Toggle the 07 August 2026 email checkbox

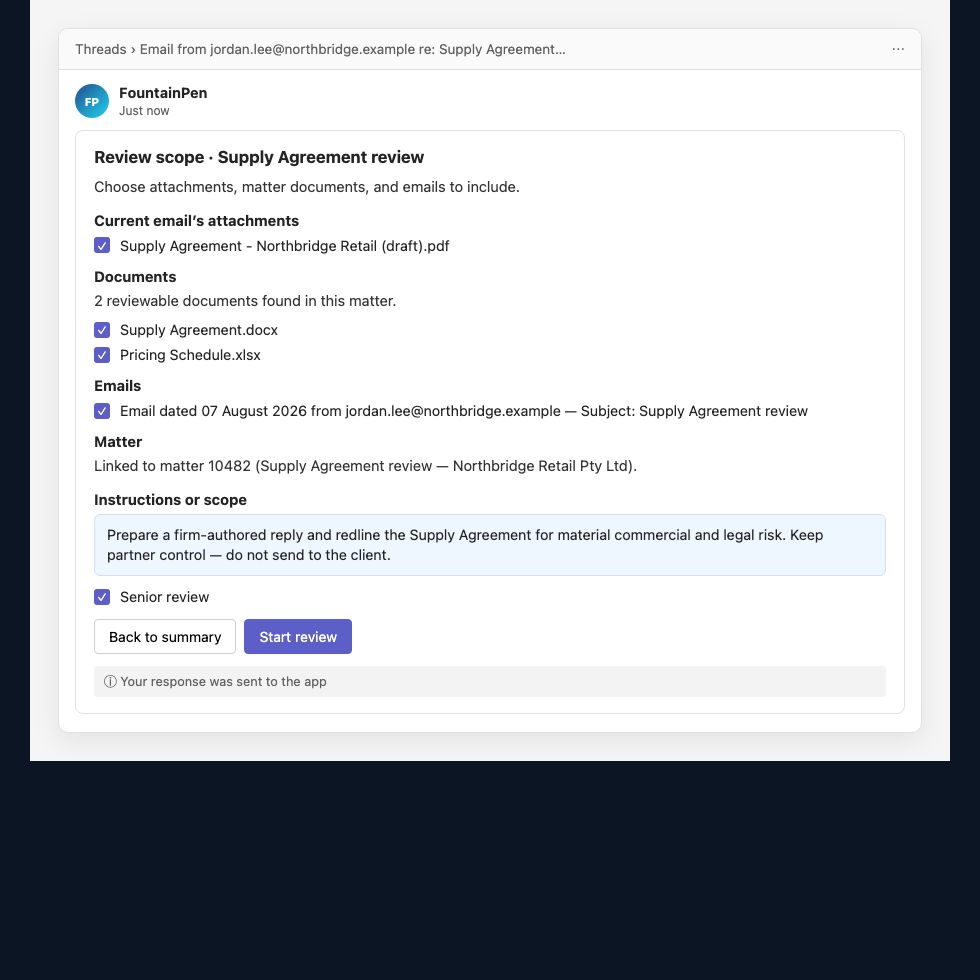102,411
